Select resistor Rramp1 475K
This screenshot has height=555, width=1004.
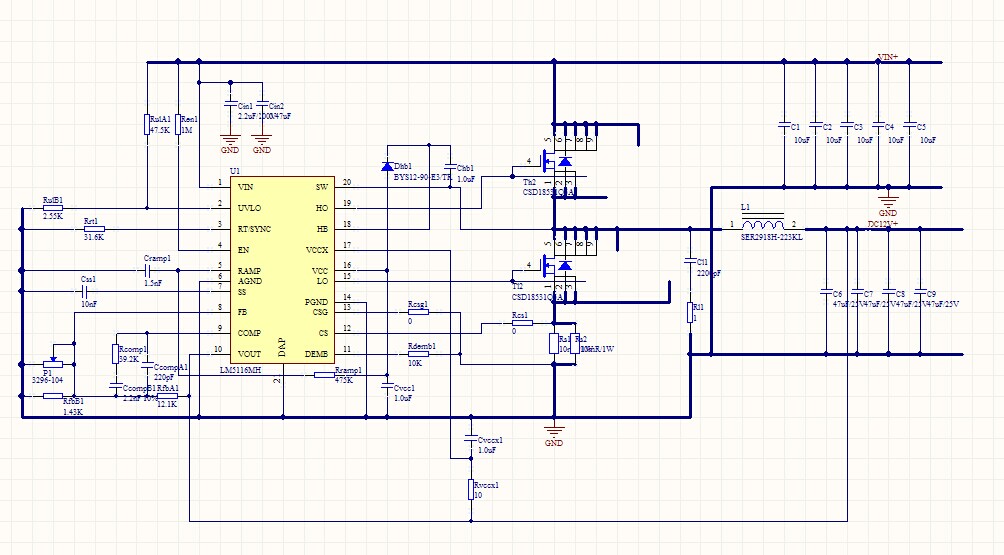pos(325,374)
